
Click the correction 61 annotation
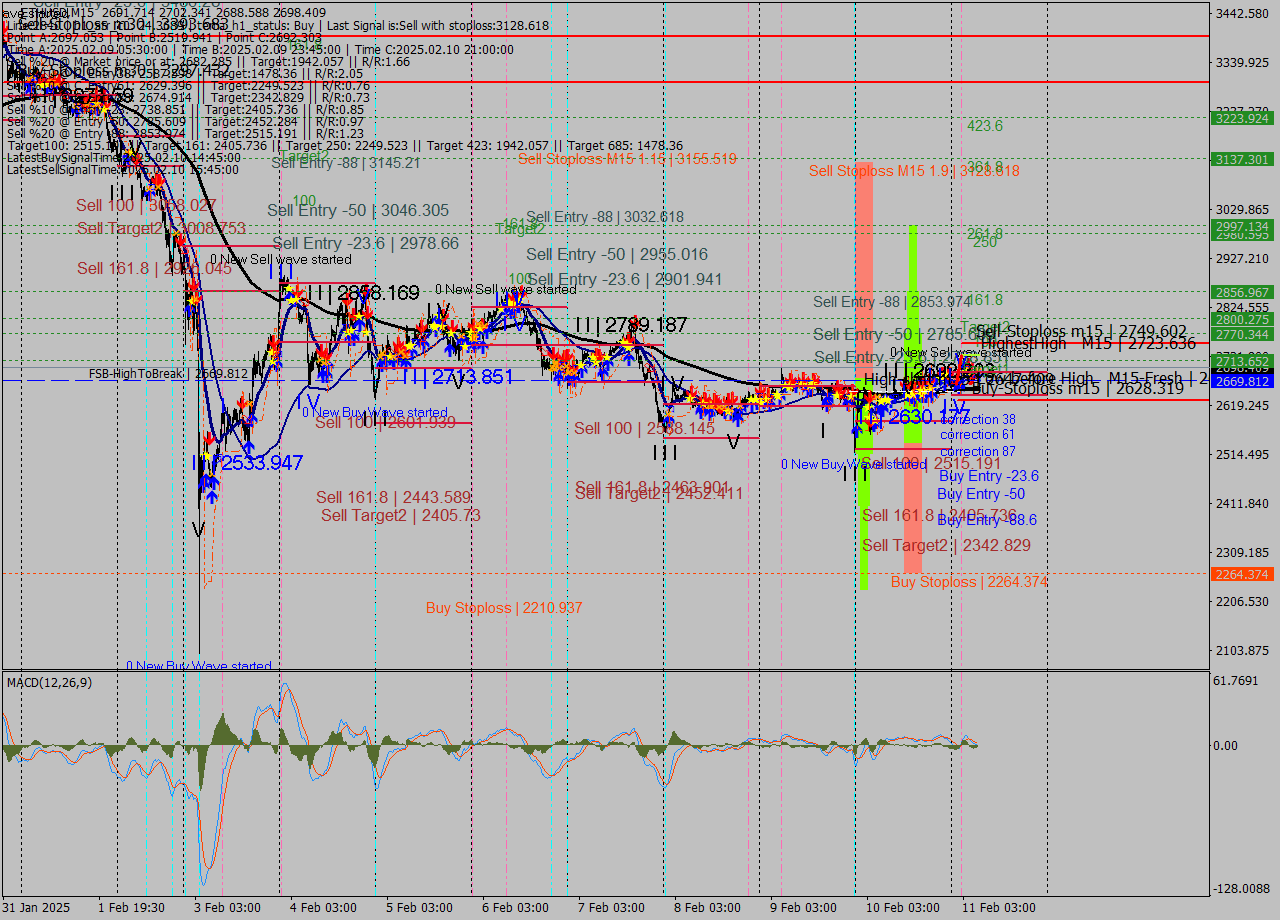[976, 434]
